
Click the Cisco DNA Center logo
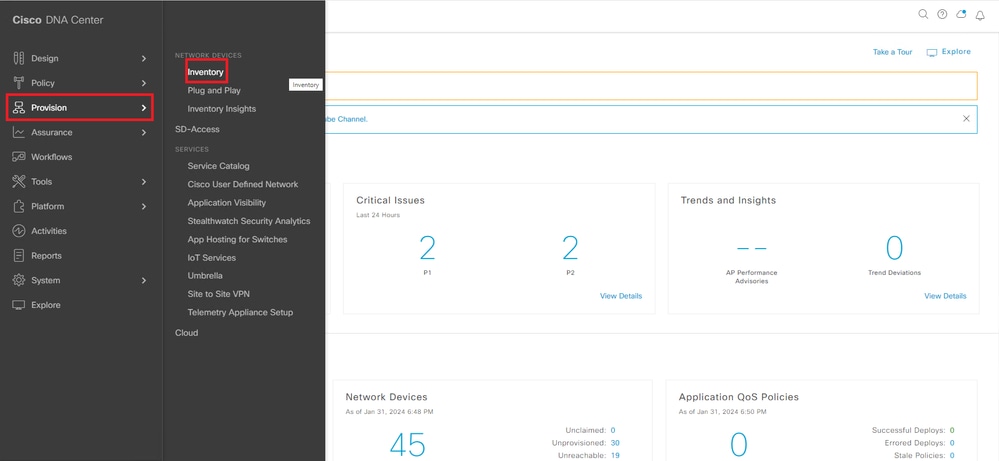(x=57, y=20)
